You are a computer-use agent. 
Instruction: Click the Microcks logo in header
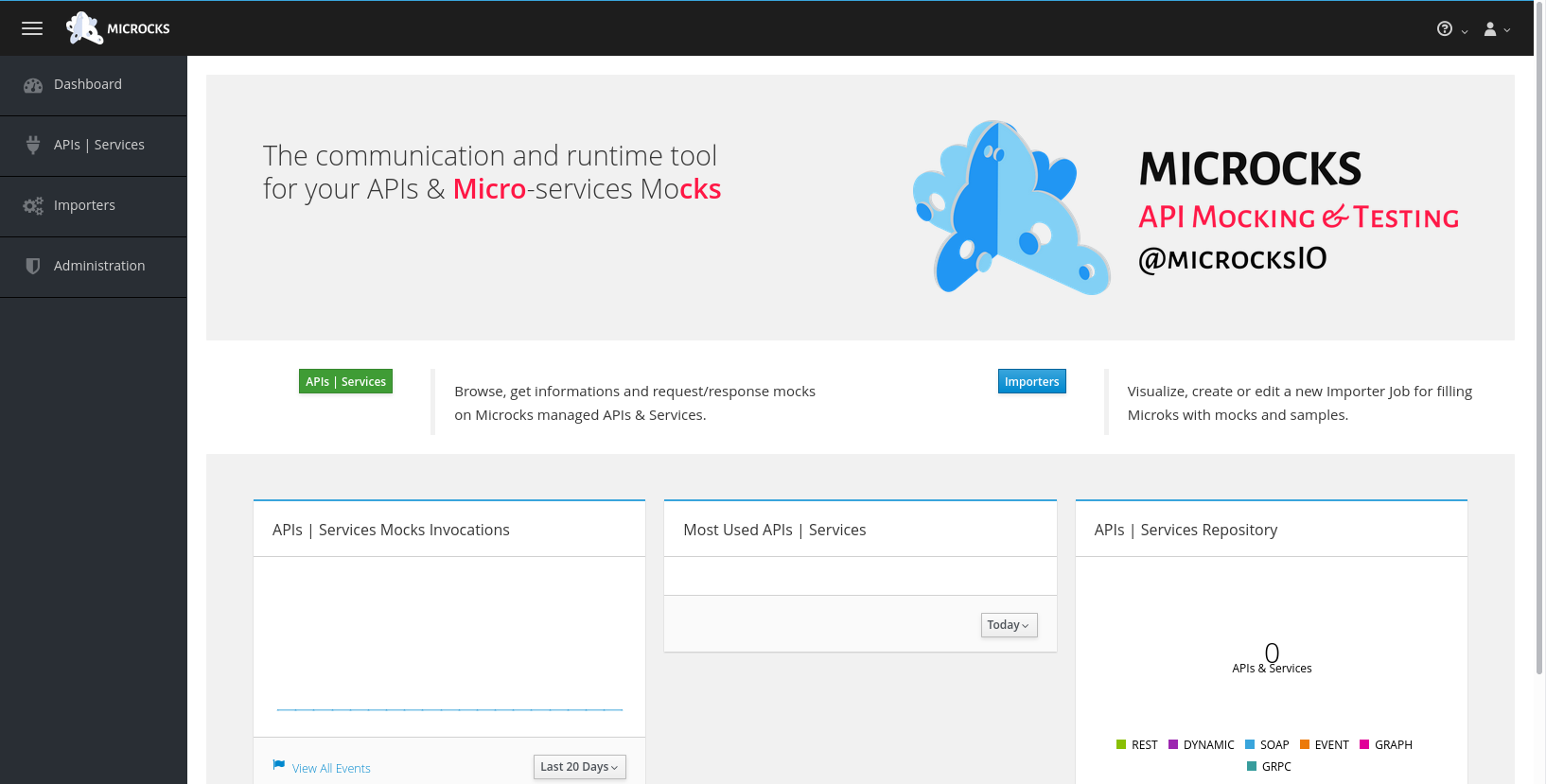(118, 28)
